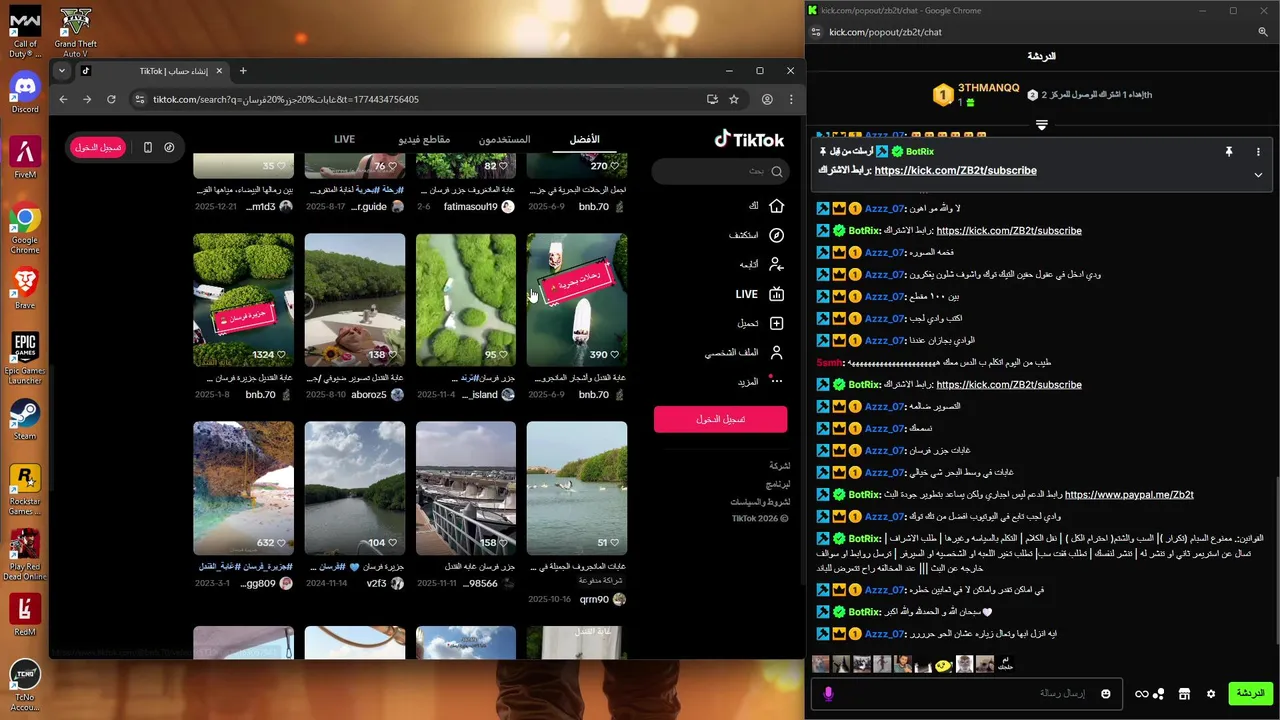Click the phone app icon near top login button

pos(148,147)
